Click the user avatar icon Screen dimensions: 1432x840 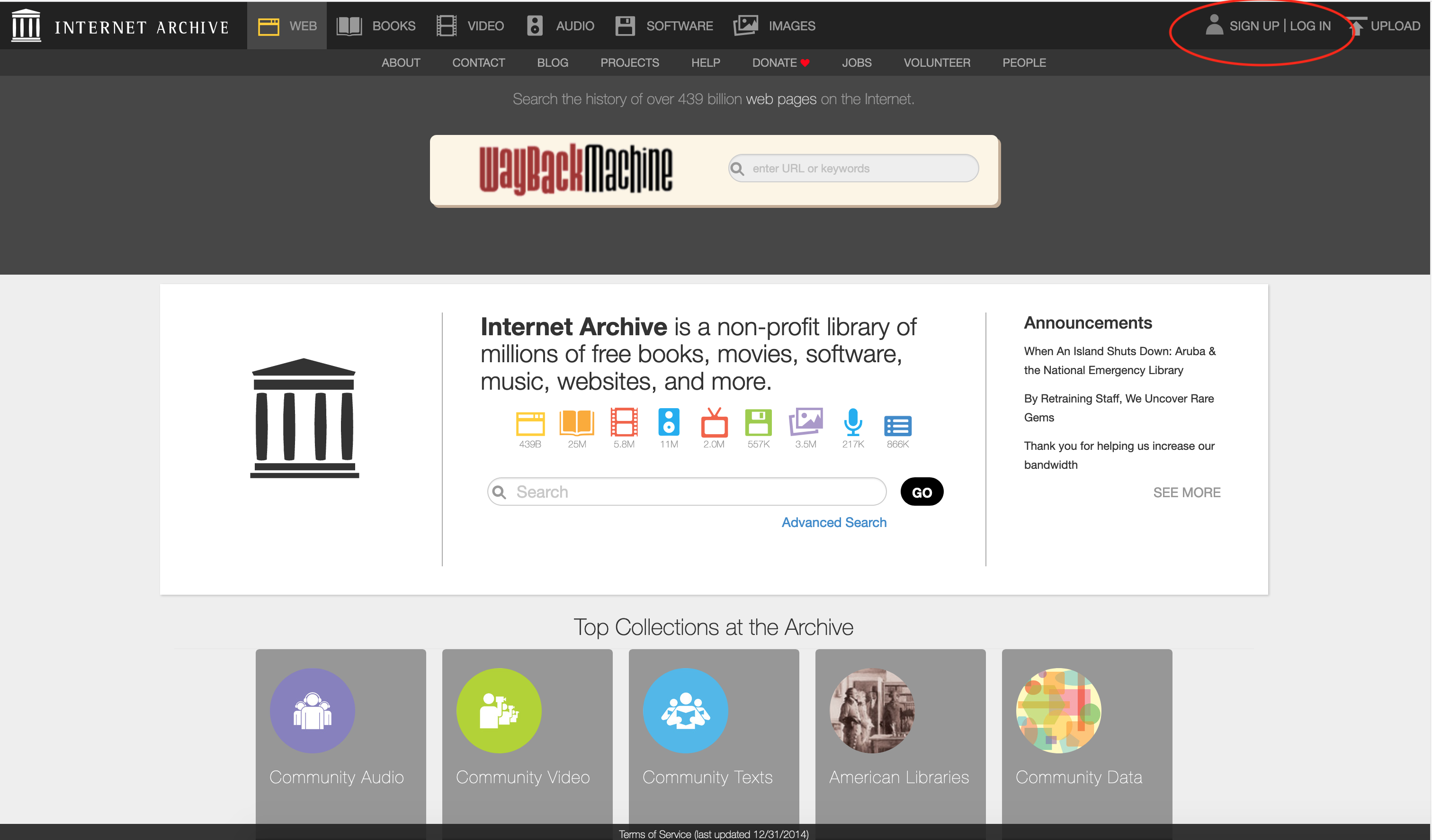1214,25
